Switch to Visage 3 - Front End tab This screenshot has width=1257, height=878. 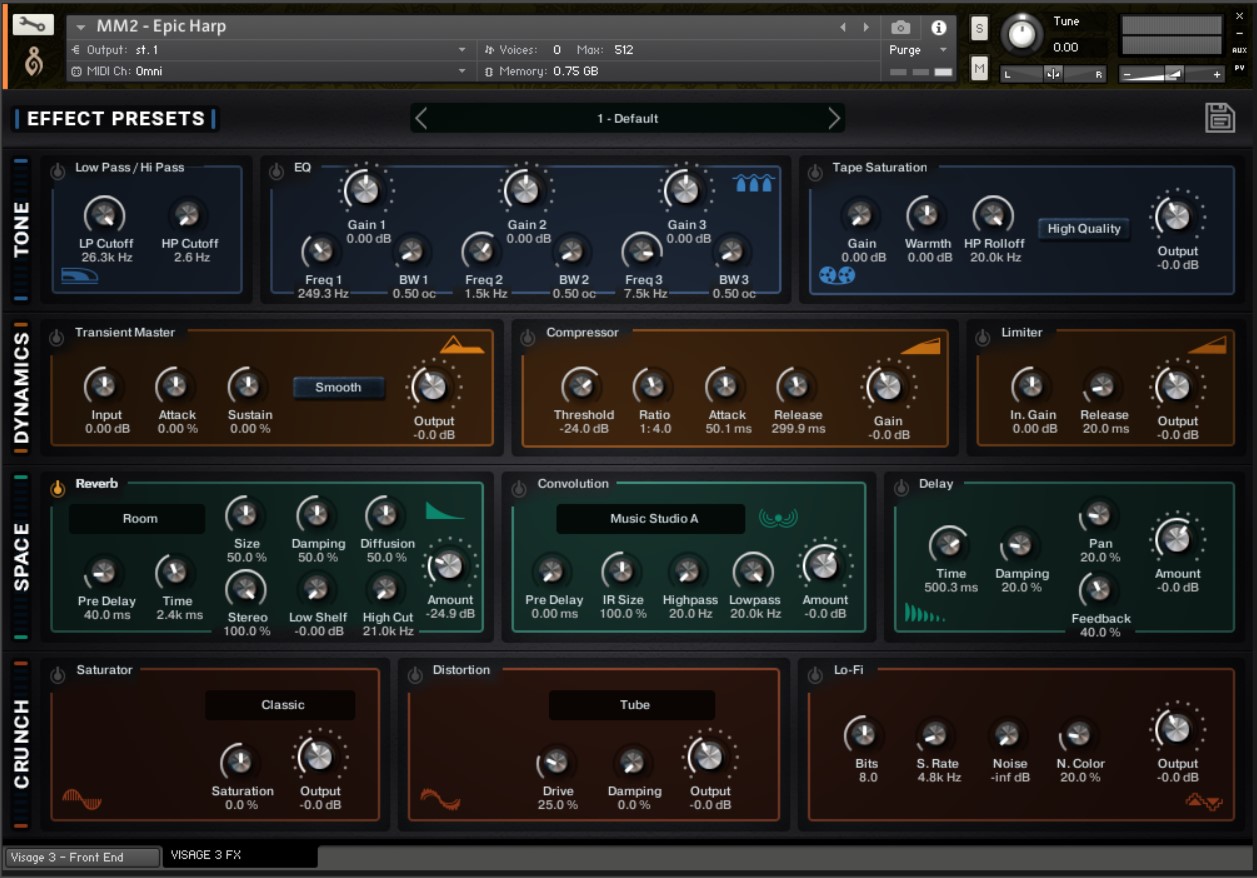82,857
